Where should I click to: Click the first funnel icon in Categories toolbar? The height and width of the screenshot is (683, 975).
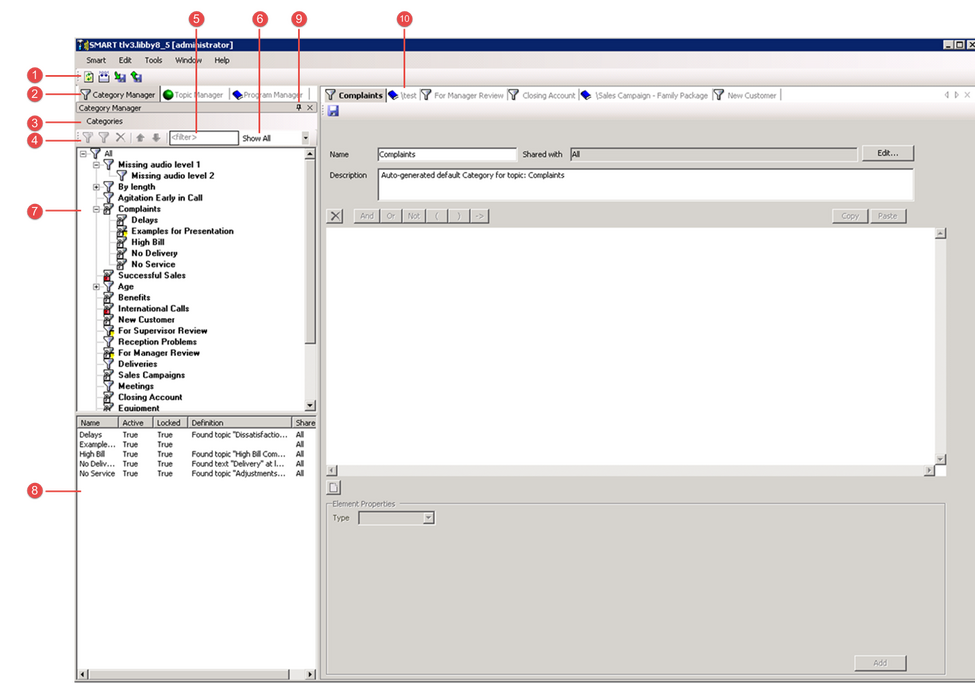coord(88,137)
